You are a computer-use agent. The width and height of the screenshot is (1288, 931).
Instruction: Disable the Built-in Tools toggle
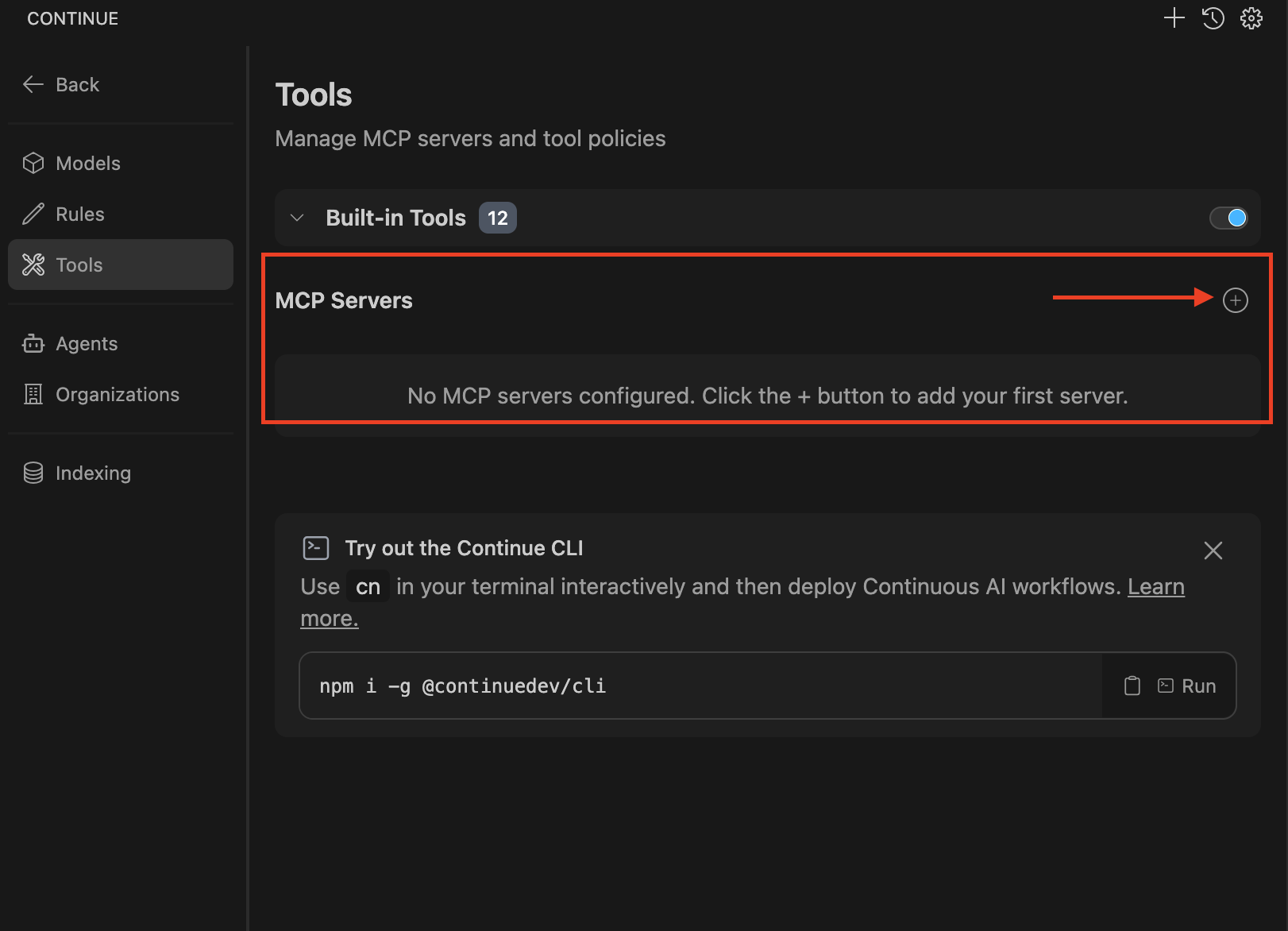click(x=1228, y=217)
